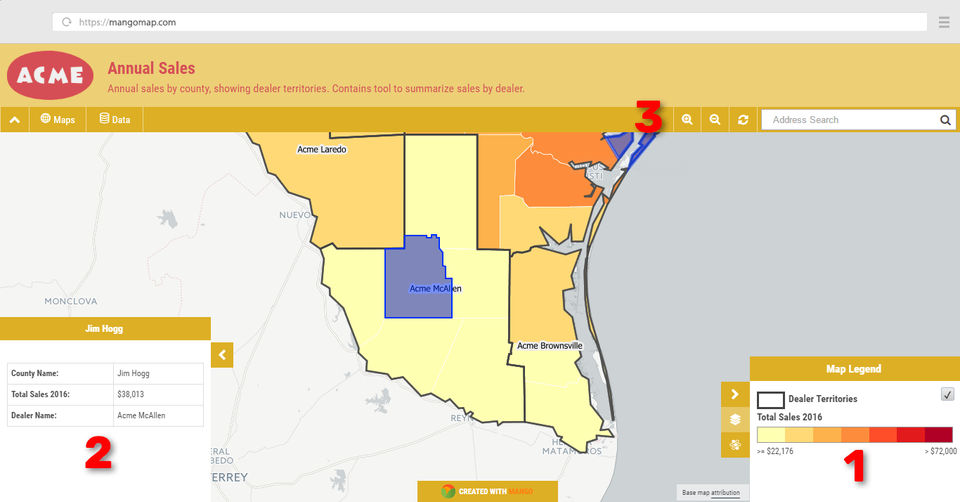Click the Created with Mango button
The image size is (960, 502).
click(487, 491)
